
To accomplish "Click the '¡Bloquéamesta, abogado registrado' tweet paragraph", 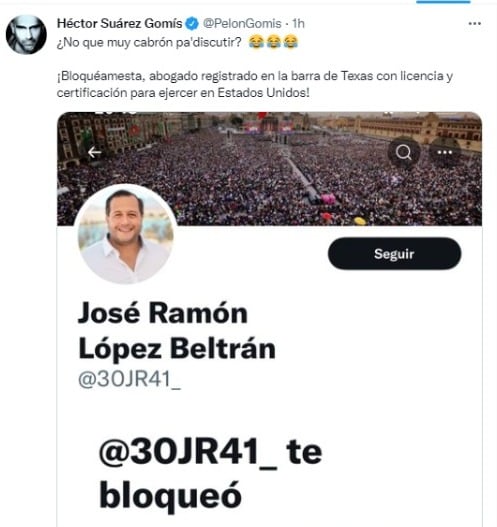I will tap(255, 84).
